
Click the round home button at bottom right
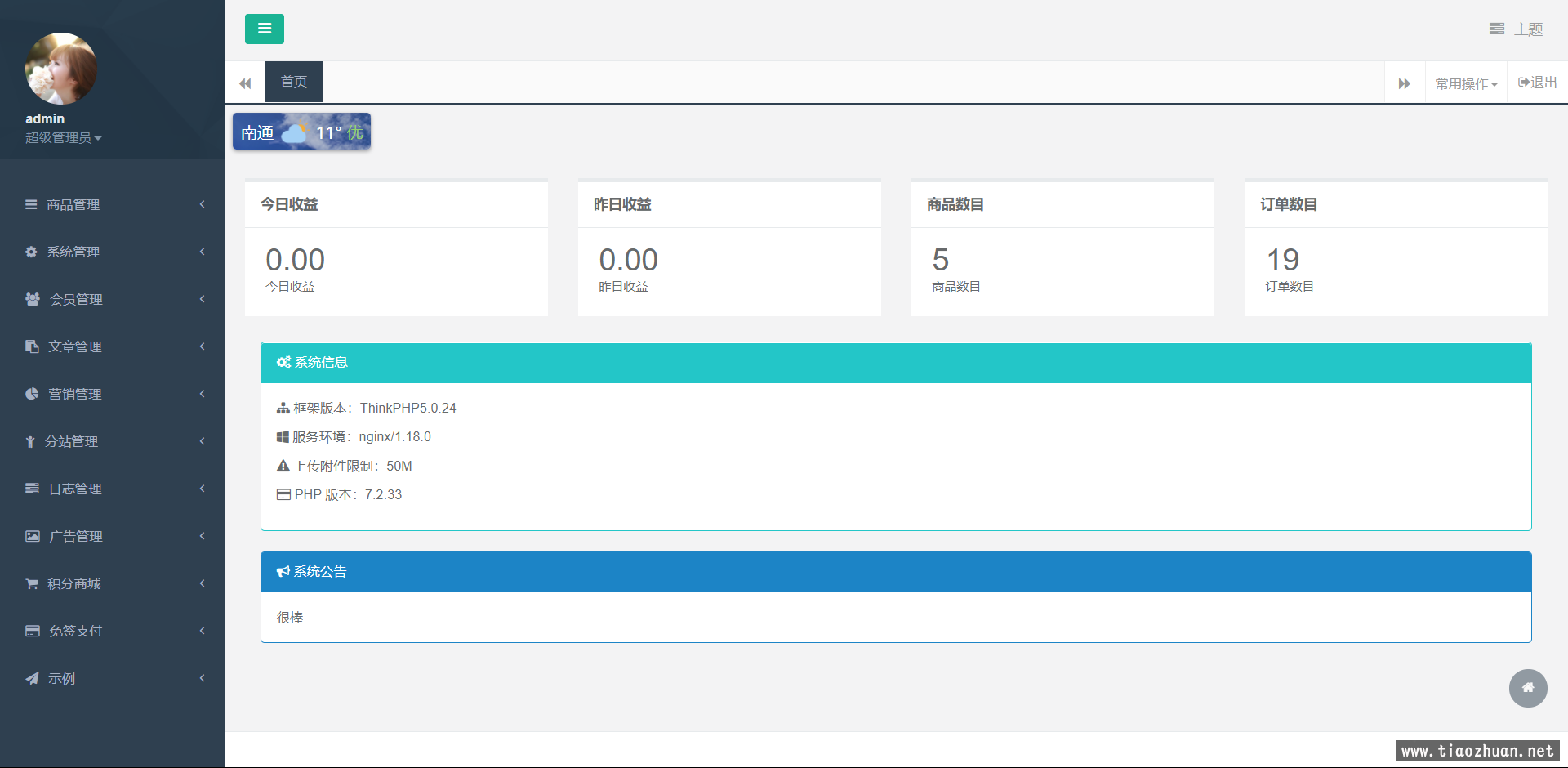(x=1528, y=688)
